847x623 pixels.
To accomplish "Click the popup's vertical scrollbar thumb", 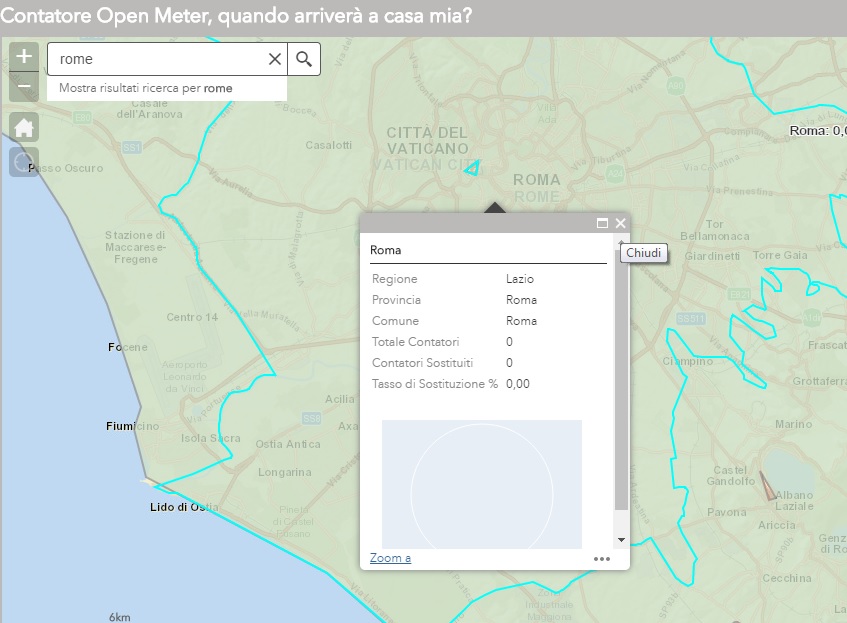I will (x=622, y=380).
